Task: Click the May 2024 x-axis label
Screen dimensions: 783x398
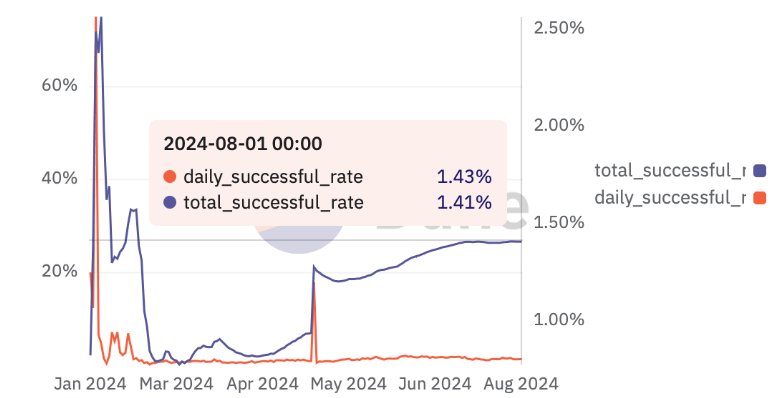Action: [x=348, y=384]
